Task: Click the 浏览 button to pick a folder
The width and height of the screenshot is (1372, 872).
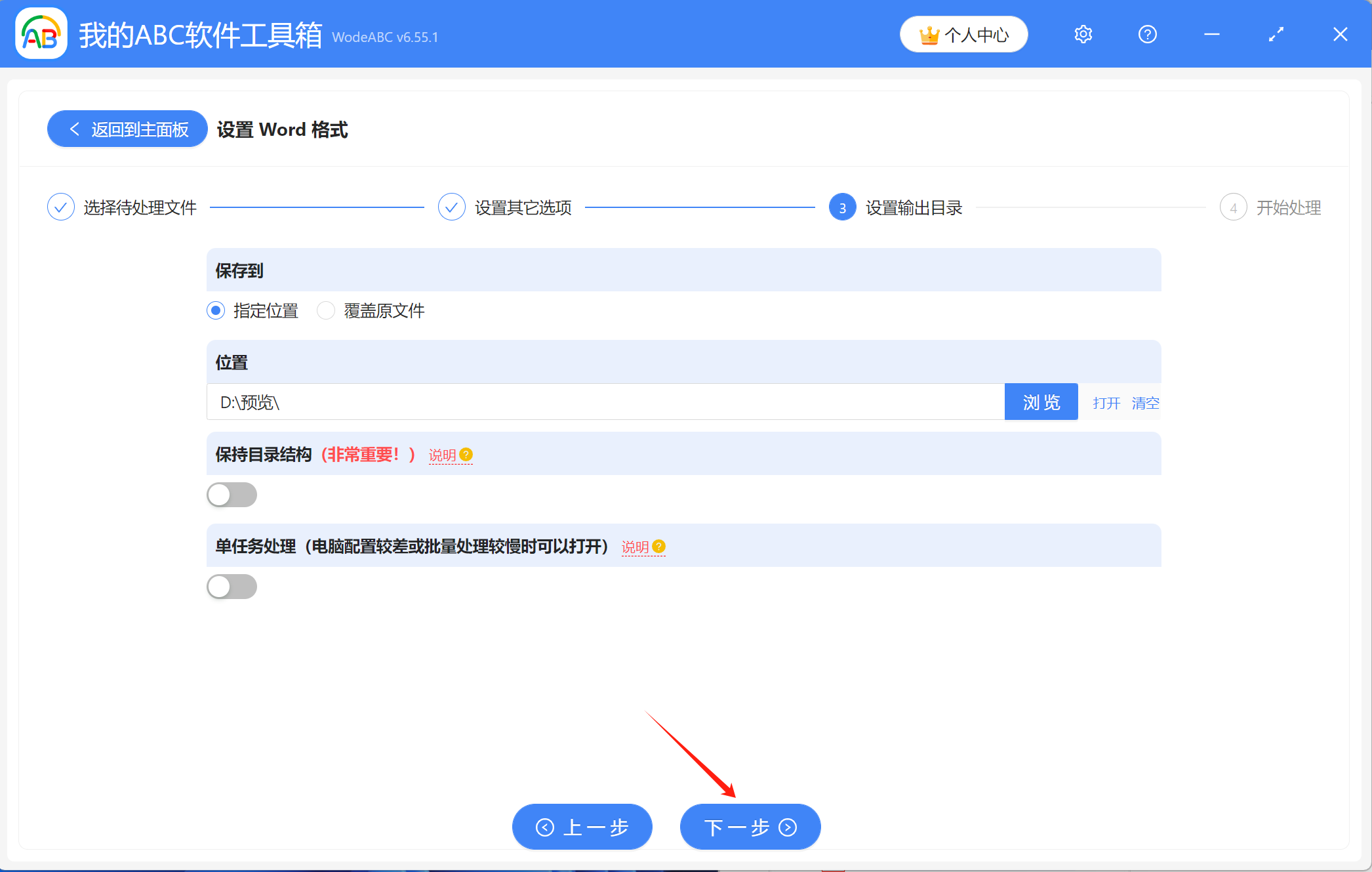Action: (x=1040, y=402)
